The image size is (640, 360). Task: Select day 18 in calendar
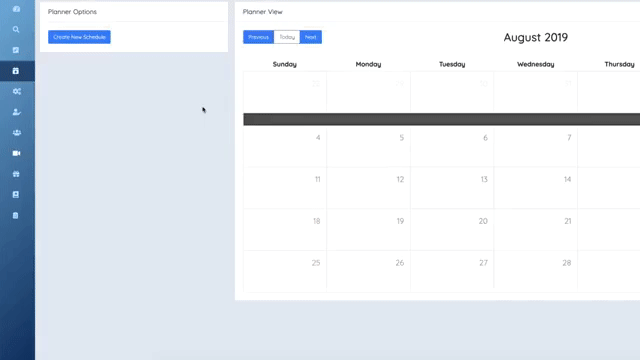click(x=285, y=229)
